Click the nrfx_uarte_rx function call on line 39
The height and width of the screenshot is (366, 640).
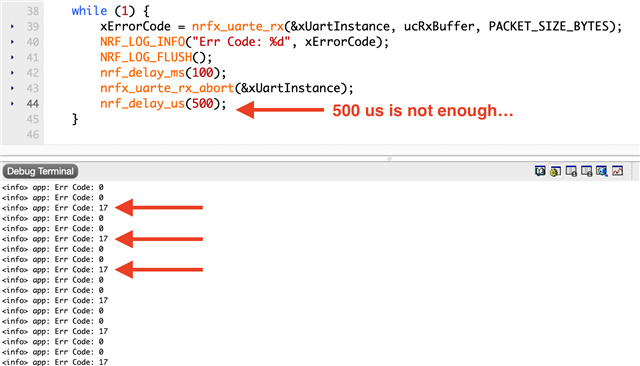click(238, 27)
